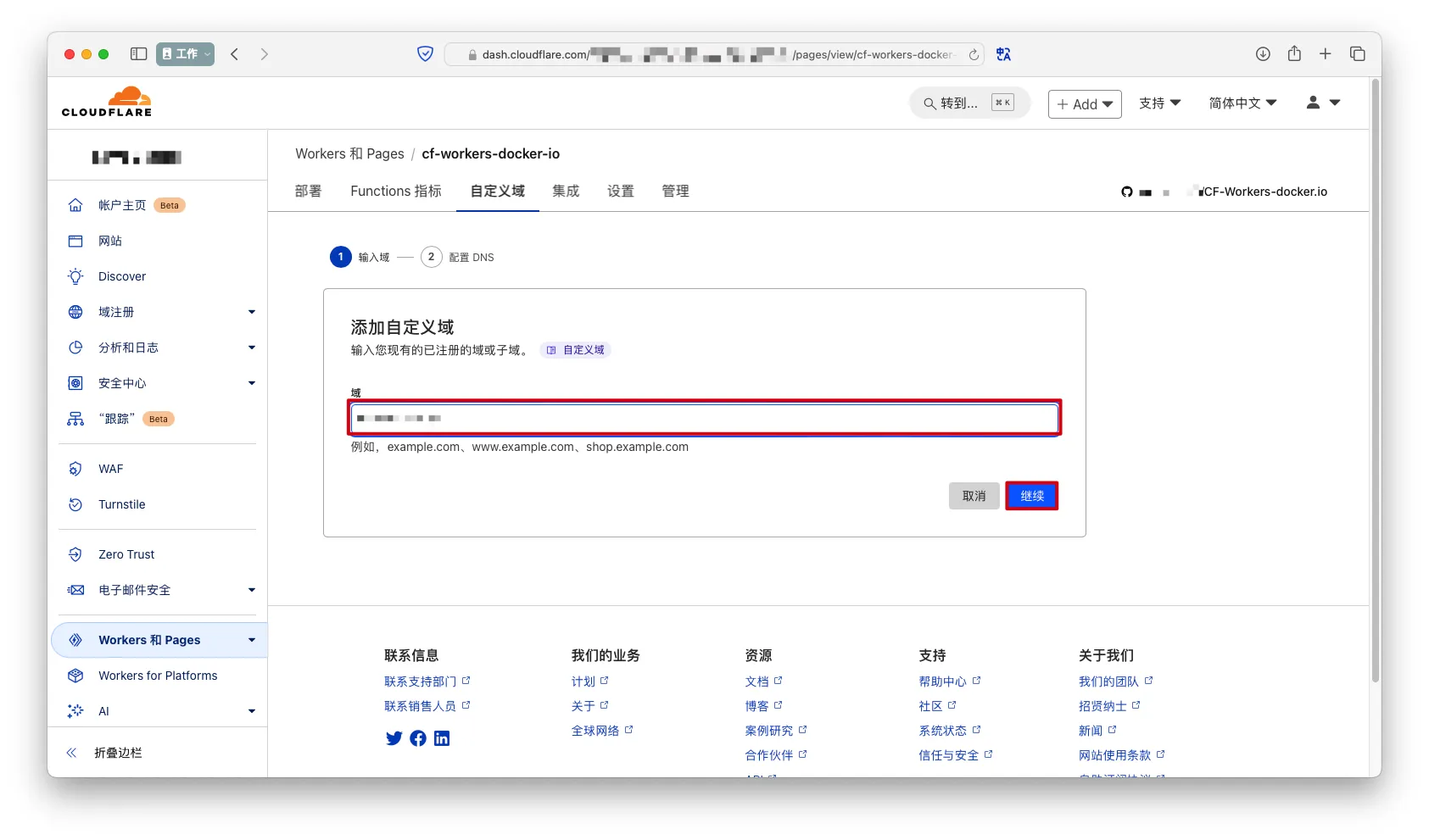This screenshot has width=1429, height=840.
Task: Click the privacy shield icon
Action: click(x=426, y=54)
